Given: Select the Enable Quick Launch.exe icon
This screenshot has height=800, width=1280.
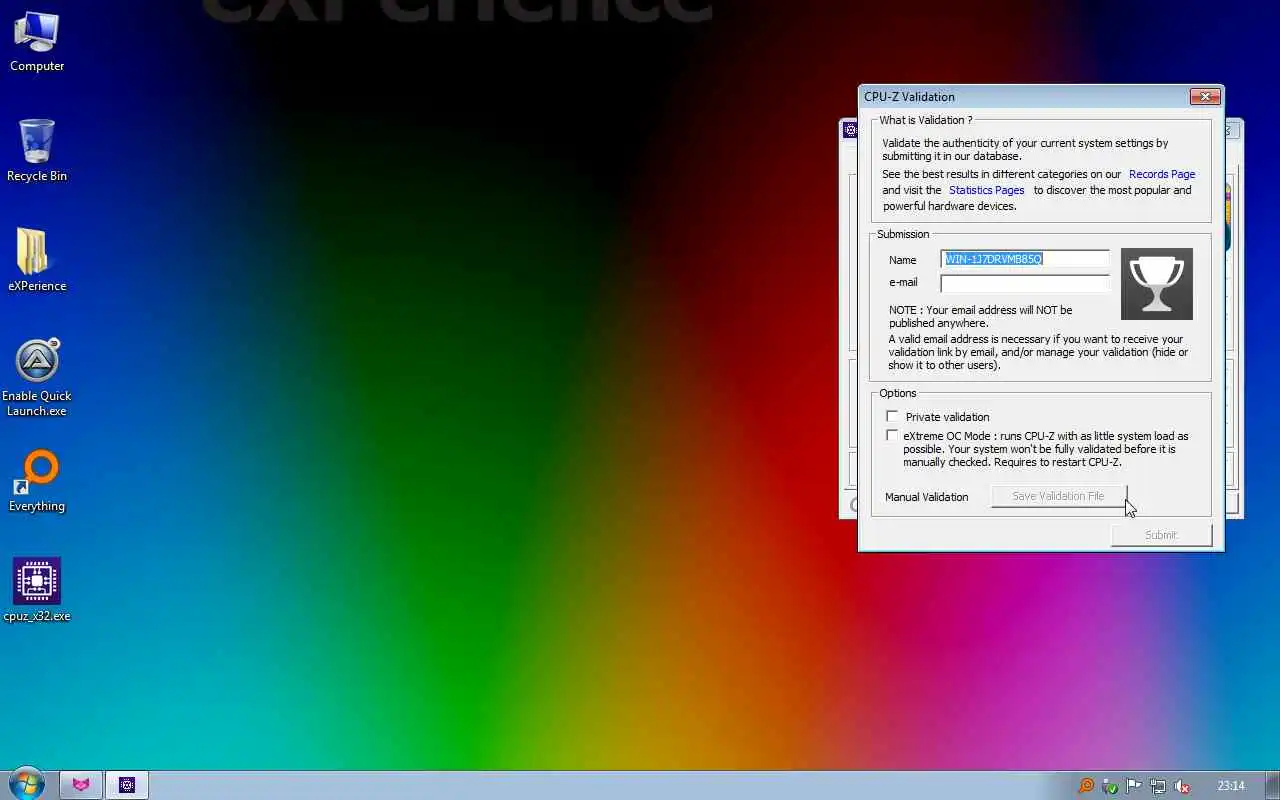Looking at the screenshot, I should pos(37,378).
